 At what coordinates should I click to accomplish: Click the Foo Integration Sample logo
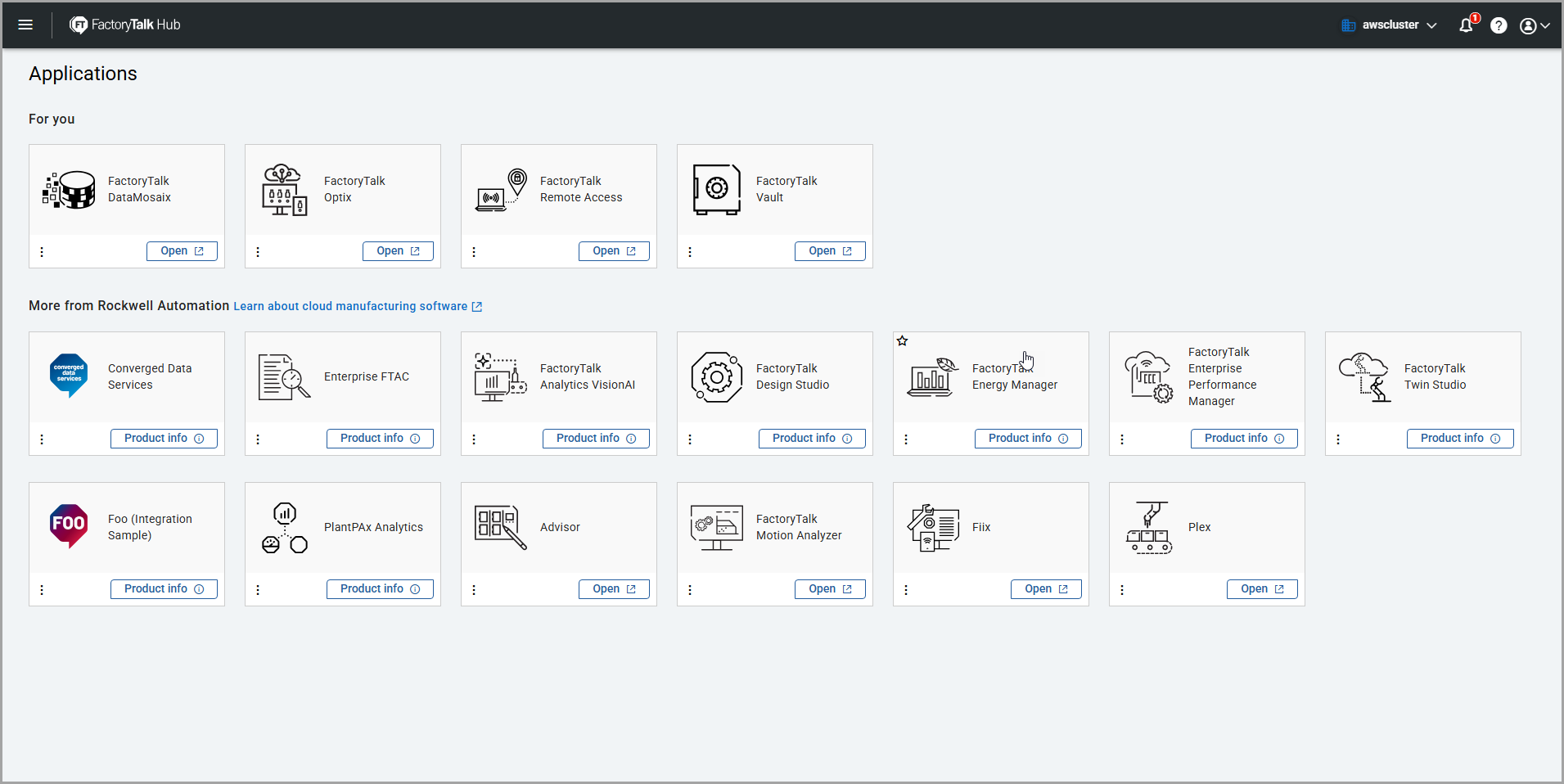point(69,525)
